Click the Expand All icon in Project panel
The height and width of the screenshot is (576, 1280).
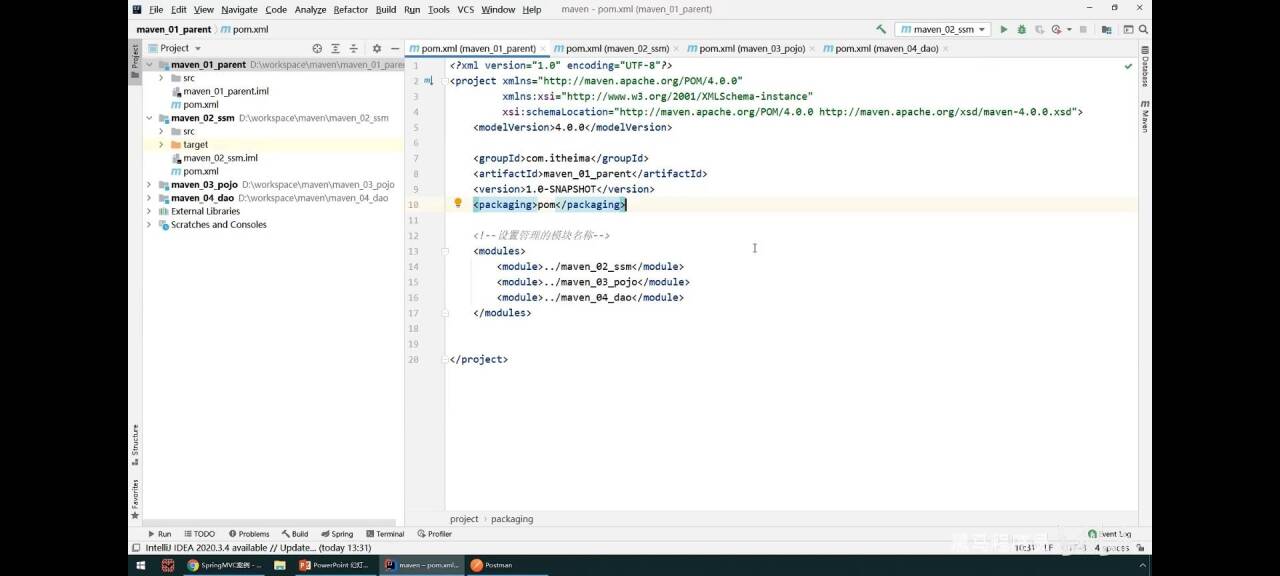pos(335,48)
